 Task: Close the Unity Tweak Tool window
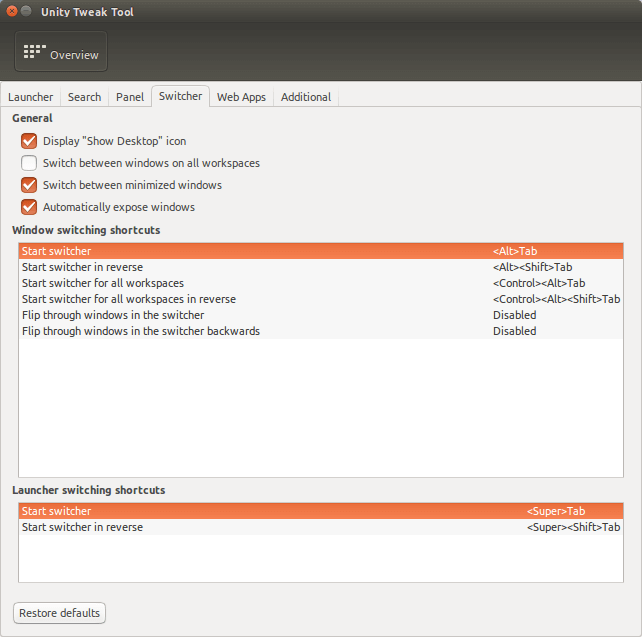[12, 11]
